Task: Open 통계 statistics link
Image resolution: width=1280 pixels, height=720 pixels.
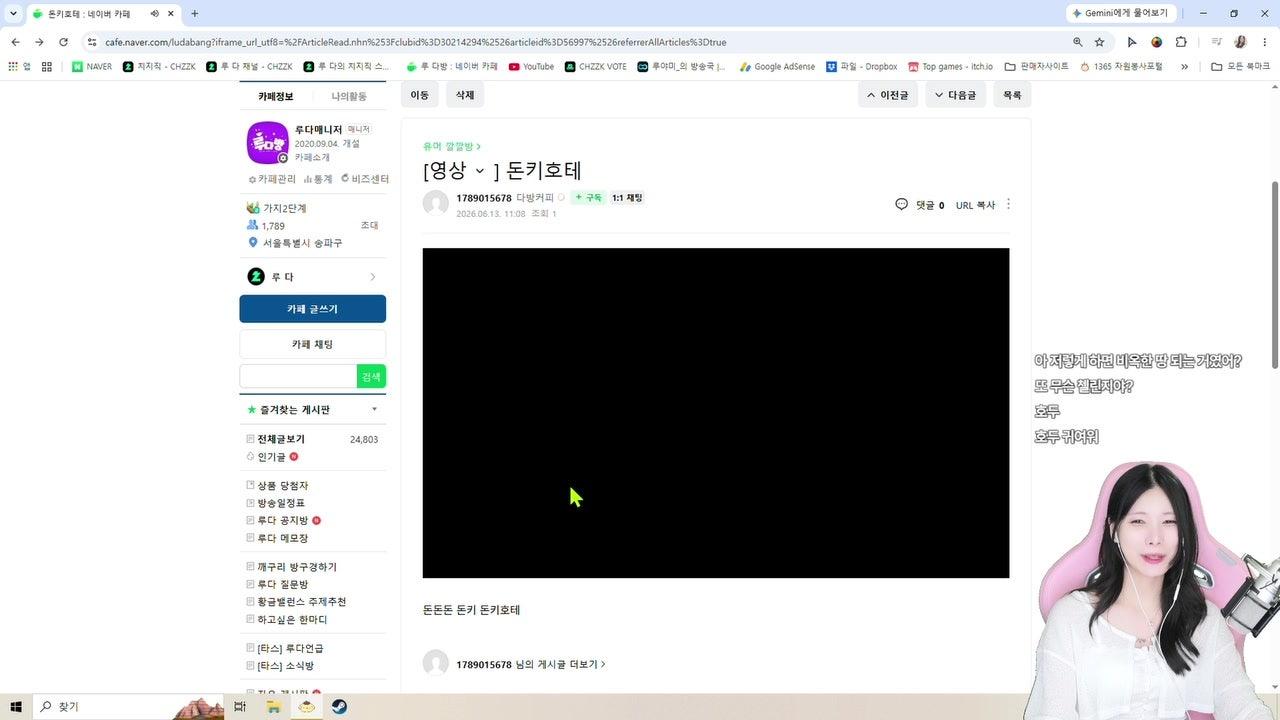Action: click(318, 179)
